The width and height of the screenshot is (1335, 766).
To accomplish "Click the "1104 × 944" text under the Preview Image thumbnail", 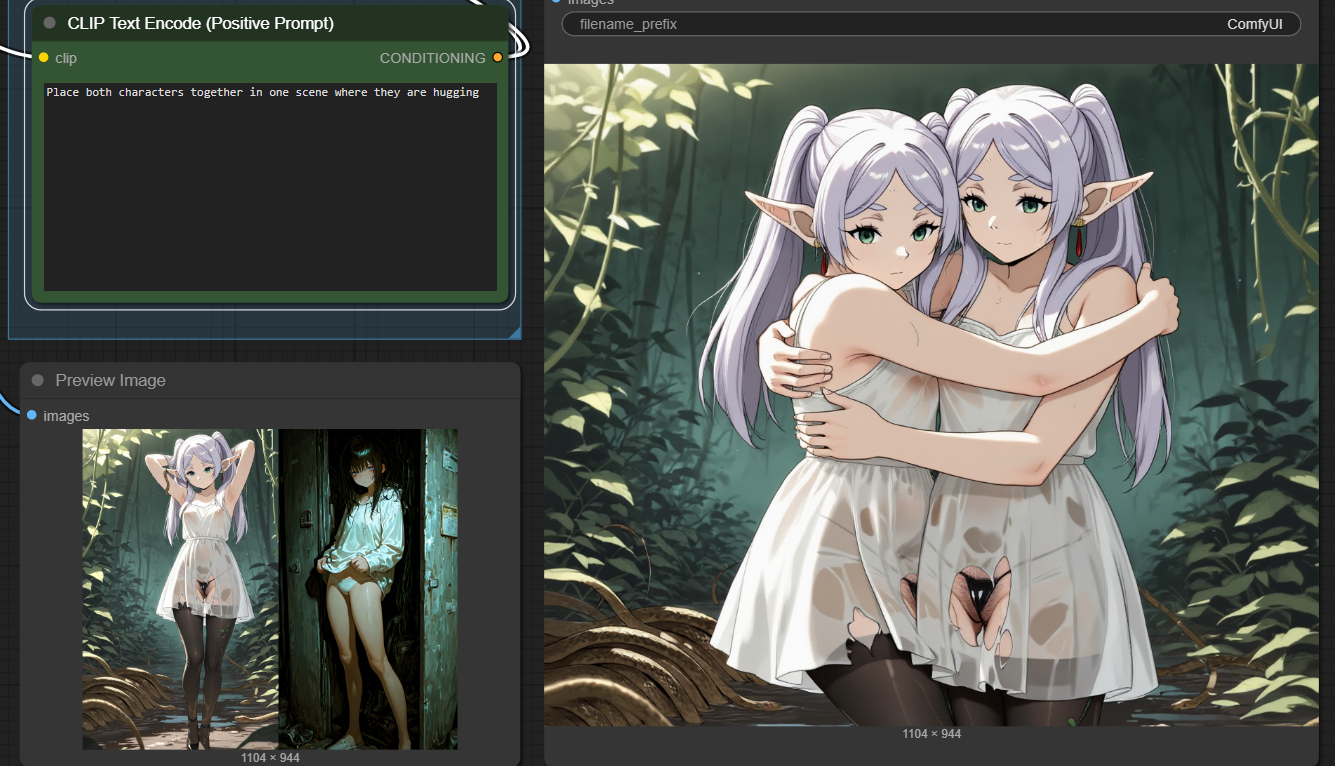I will pos(270,757).
